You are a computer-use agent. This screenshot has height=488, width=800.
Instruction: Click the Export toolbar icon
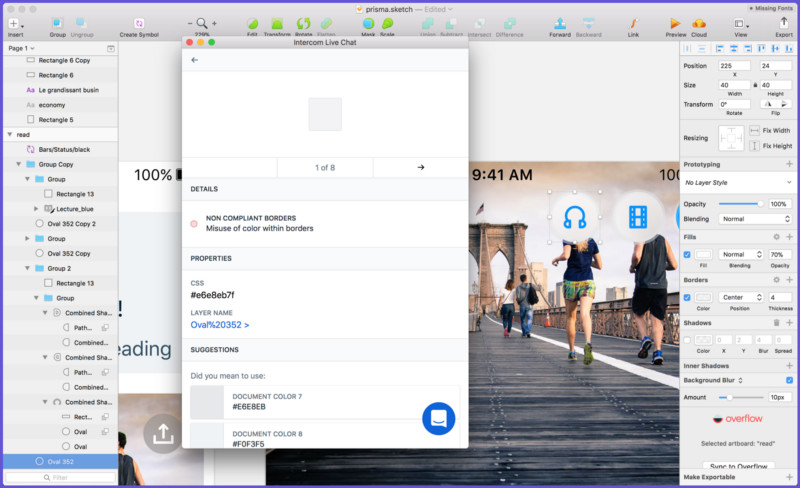pos(784,22)
